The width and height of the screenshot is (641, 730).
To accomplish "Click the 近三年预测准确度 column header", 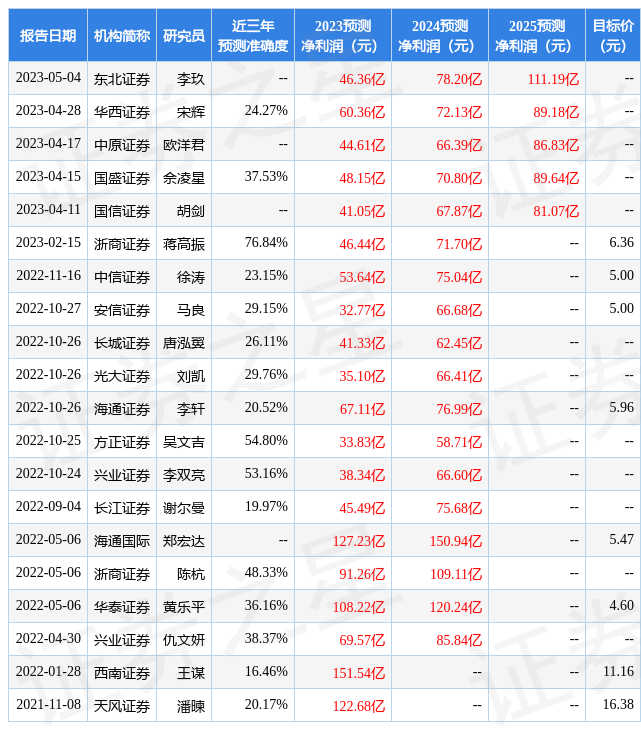I will pos(253,35).
